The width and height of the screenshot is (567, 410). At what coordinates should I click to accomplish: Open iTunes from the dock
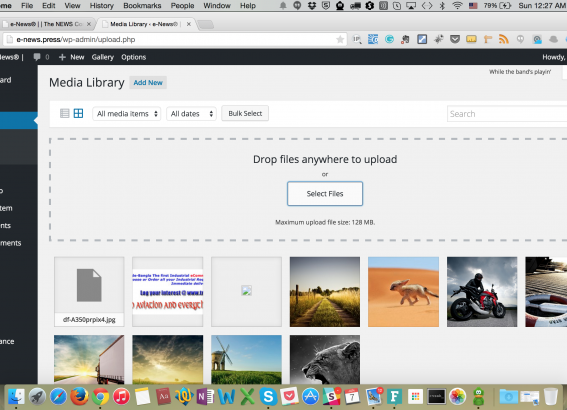pyautogui.click(x=122, y=397)
